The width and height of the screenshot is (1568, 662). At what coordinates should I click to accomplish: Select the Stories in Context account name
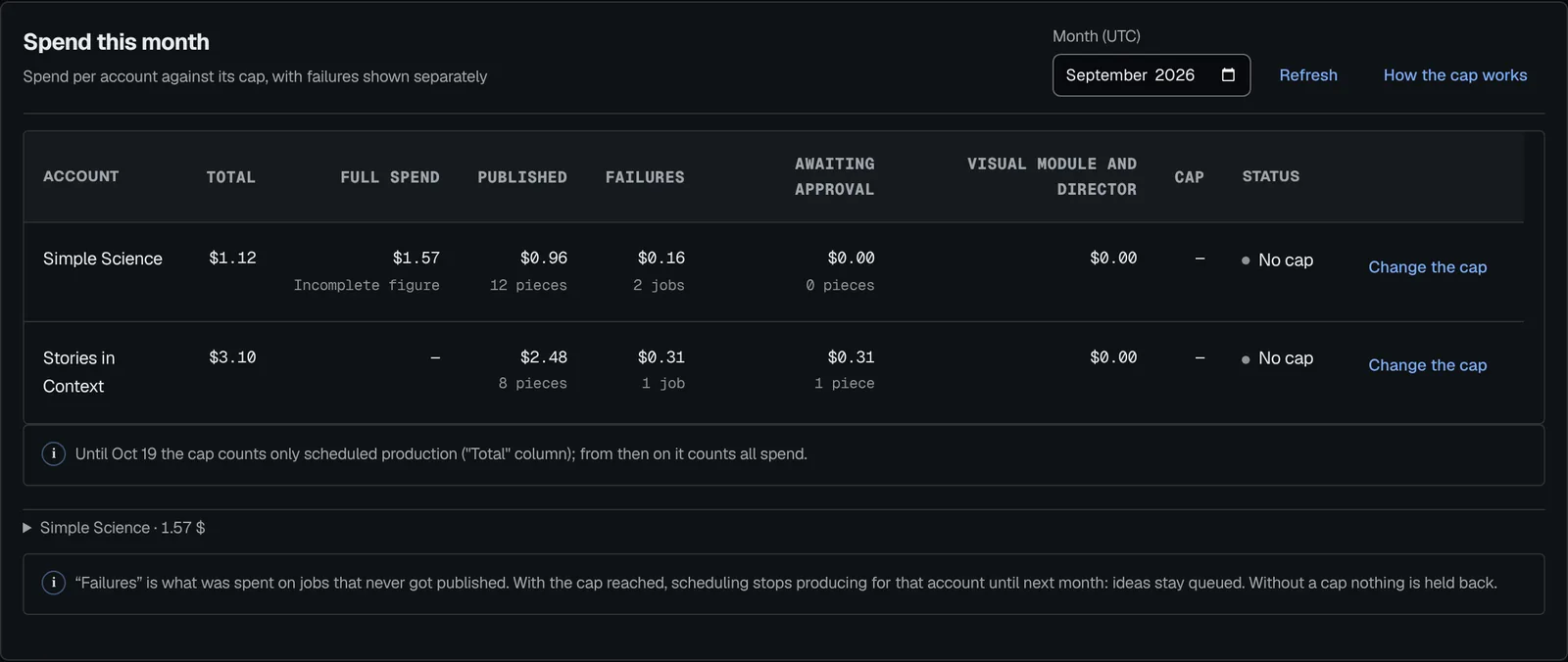(78, 372)
